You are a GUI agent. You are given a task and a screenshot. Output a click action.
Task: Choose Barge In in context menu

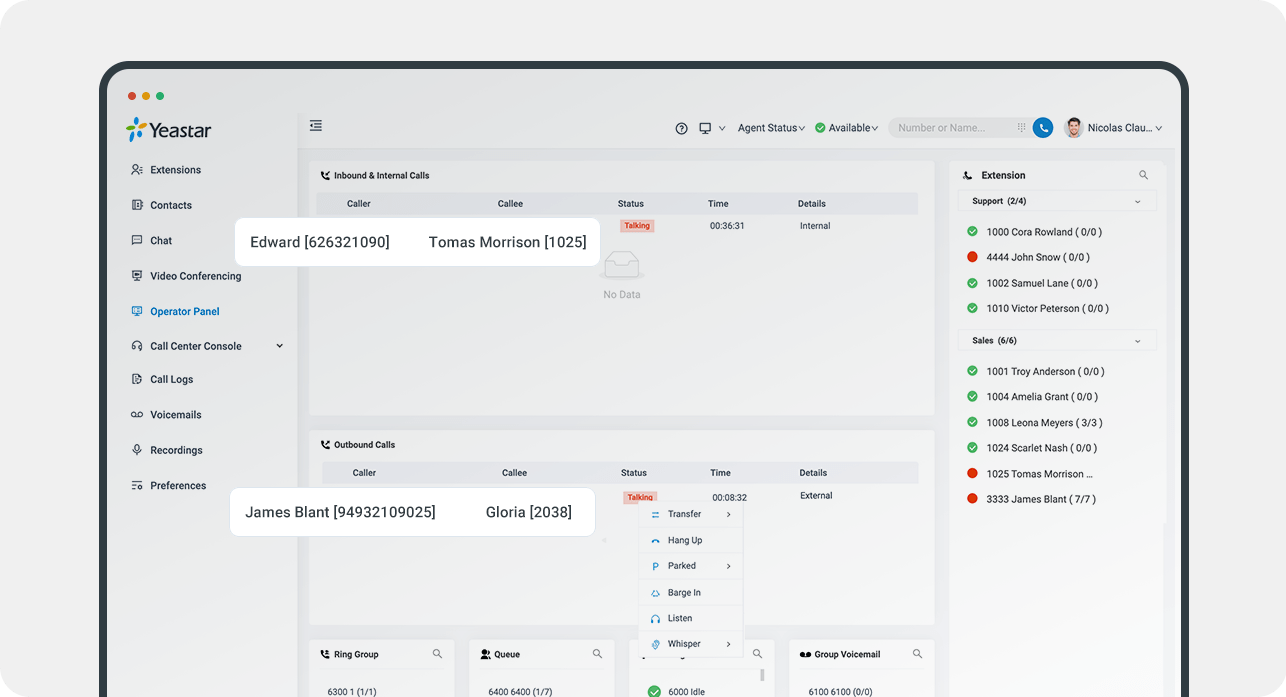691,593
